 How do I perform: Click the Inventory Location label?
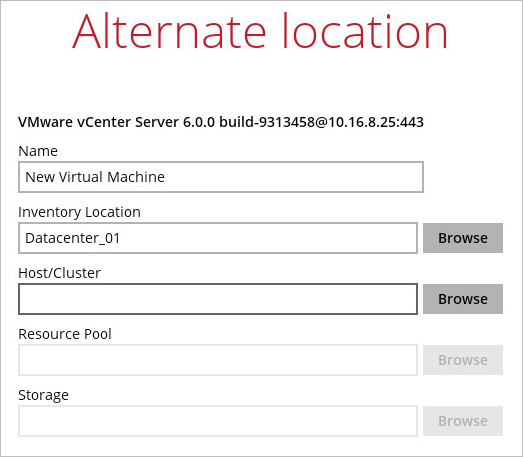coord(79,212)
